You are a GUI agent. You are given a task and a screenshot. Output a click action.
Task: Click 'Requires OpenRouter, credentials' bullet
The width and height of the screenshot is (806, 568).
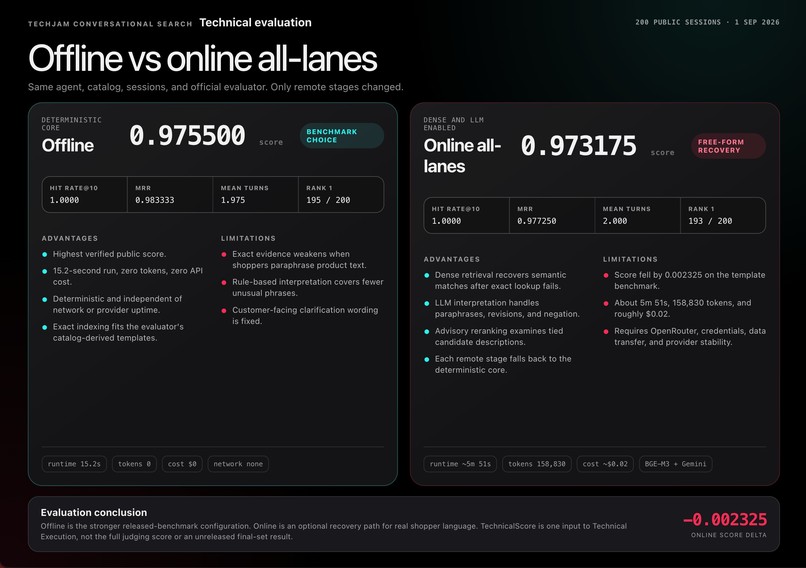[x=690, y=337]
